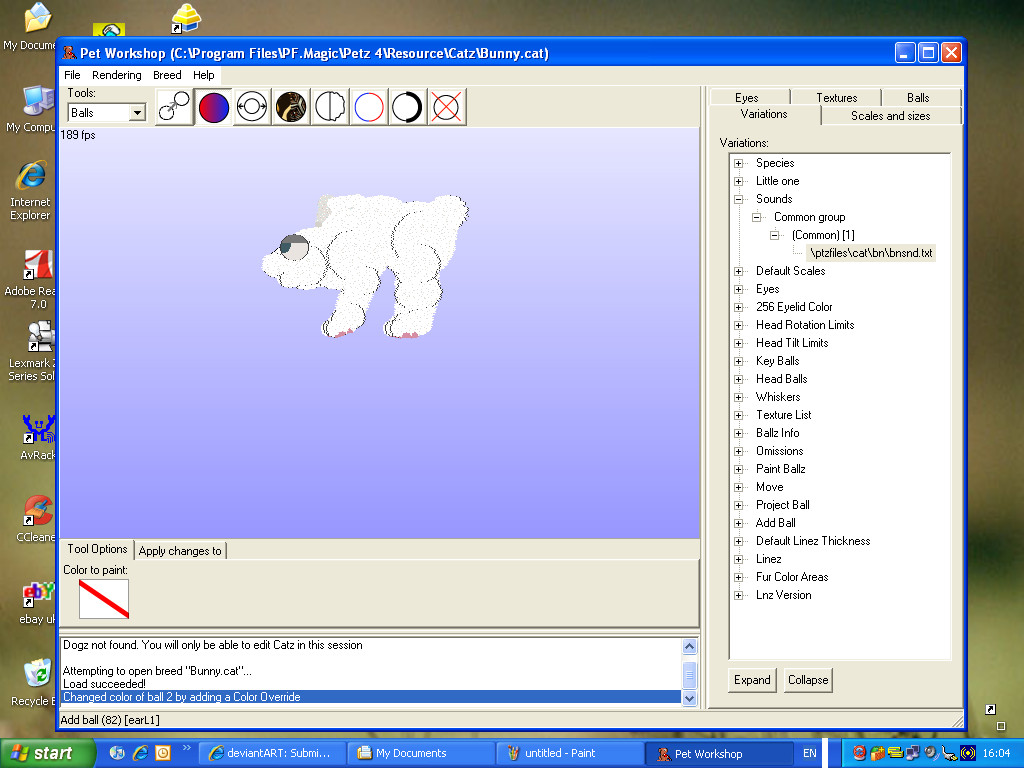Select the red X delete ball tool
Image resolution: width=1024 pixels, height=768 pixels.
(446, 107)
